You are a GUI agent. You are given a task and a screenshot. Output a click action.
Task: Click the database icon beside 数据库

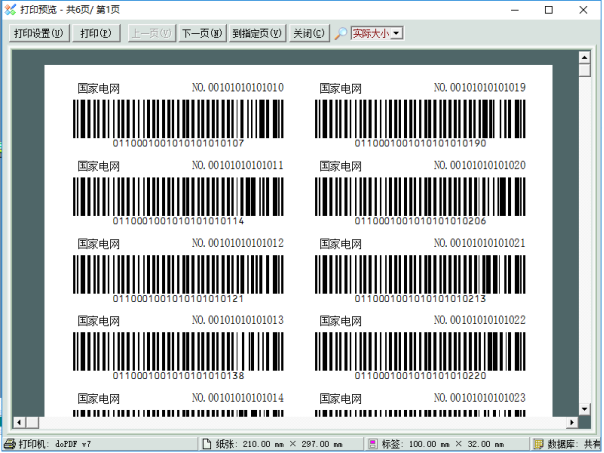pyautogui.click(x=538, y=444)
